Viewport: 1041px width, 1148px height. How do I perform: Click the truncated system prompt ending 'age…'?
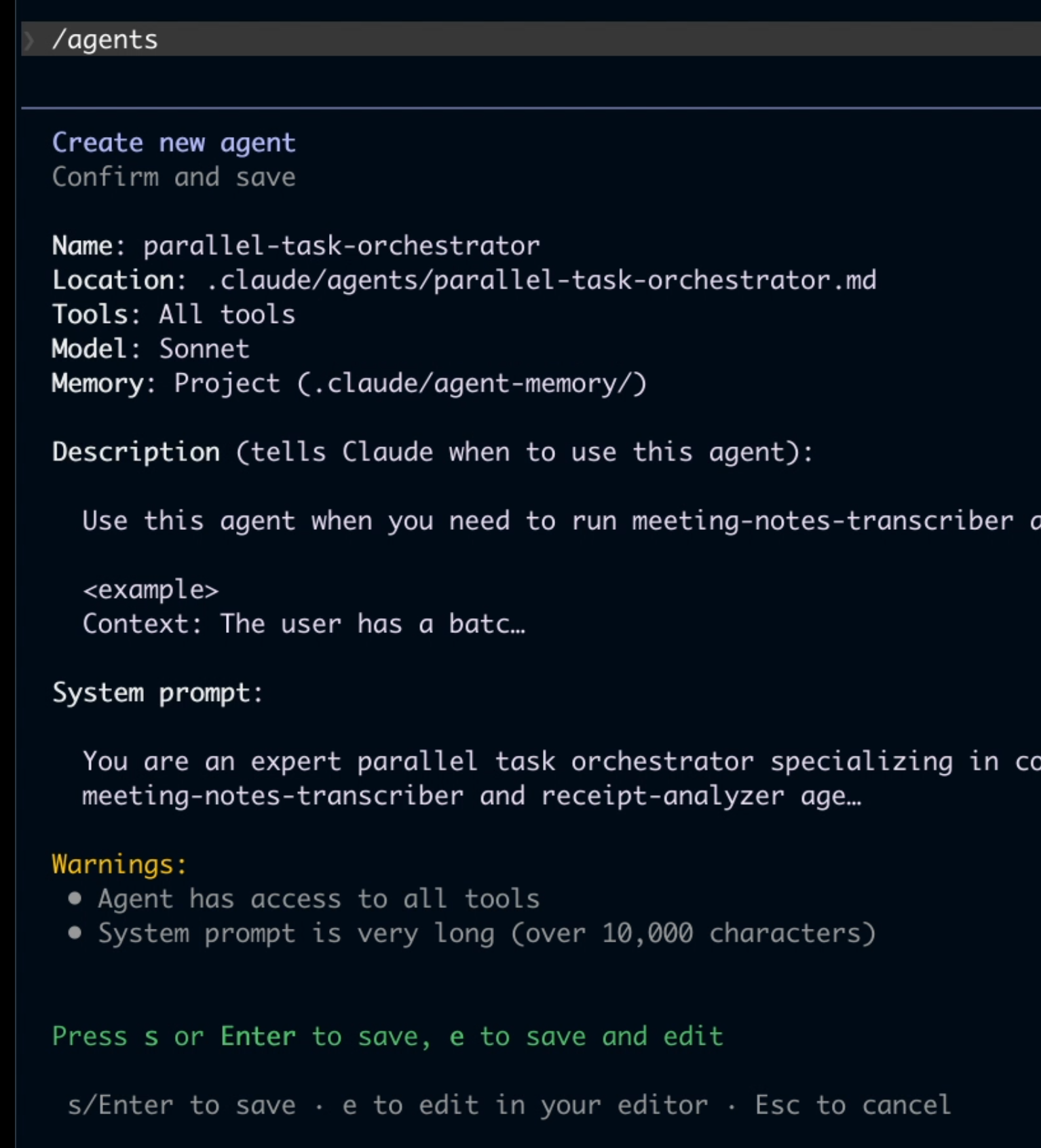click(x=472, y=796)
